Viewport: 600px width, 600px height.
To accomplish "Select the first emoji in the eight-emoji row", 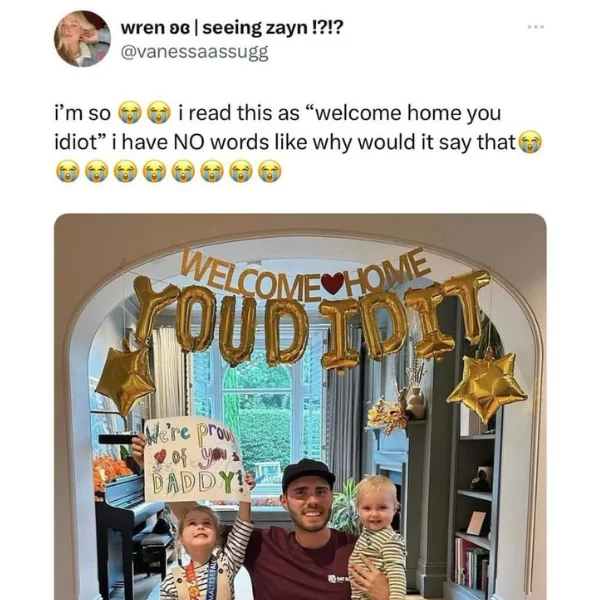I will tap(68, 171).
